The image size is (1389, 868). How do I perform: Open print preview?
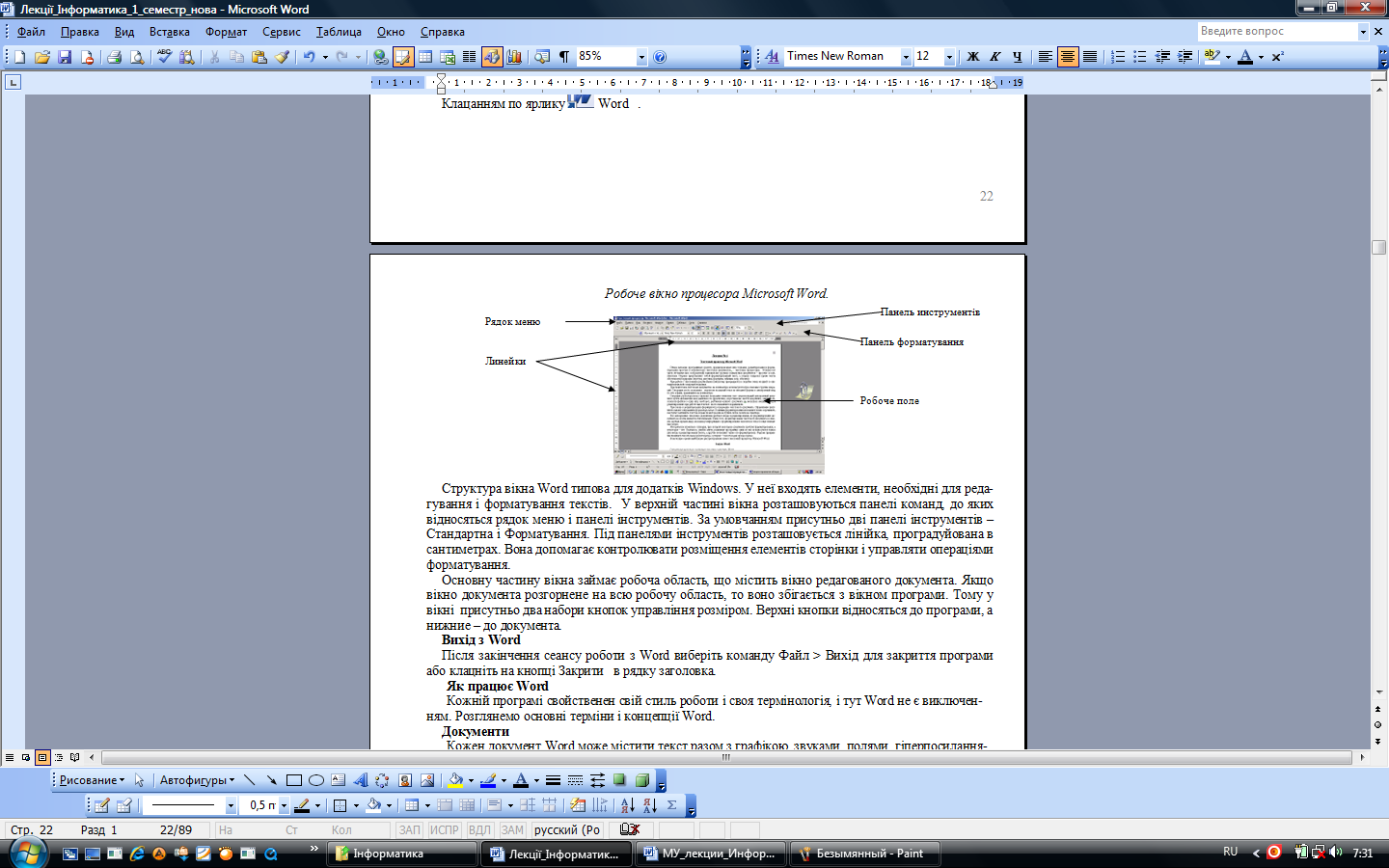[x=137, y=57]
